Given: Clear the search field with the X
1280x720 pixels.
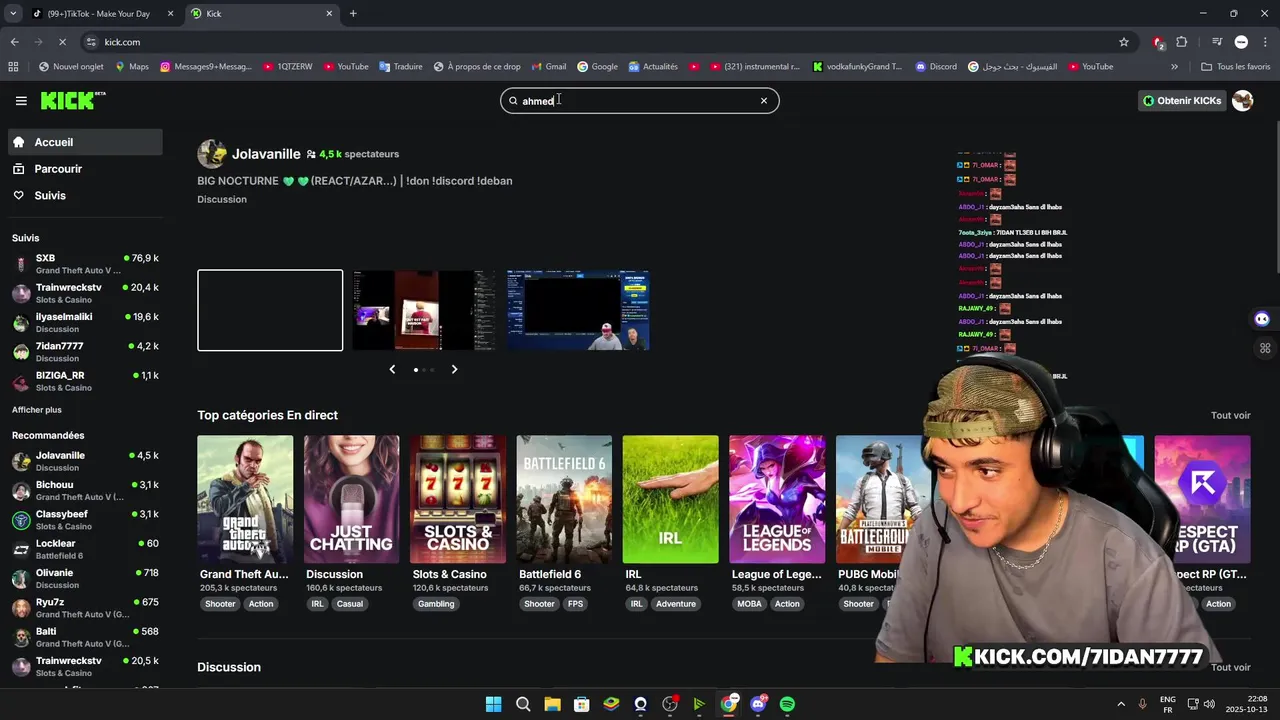Looking at the screenshot, I should (x=764, y=101).
